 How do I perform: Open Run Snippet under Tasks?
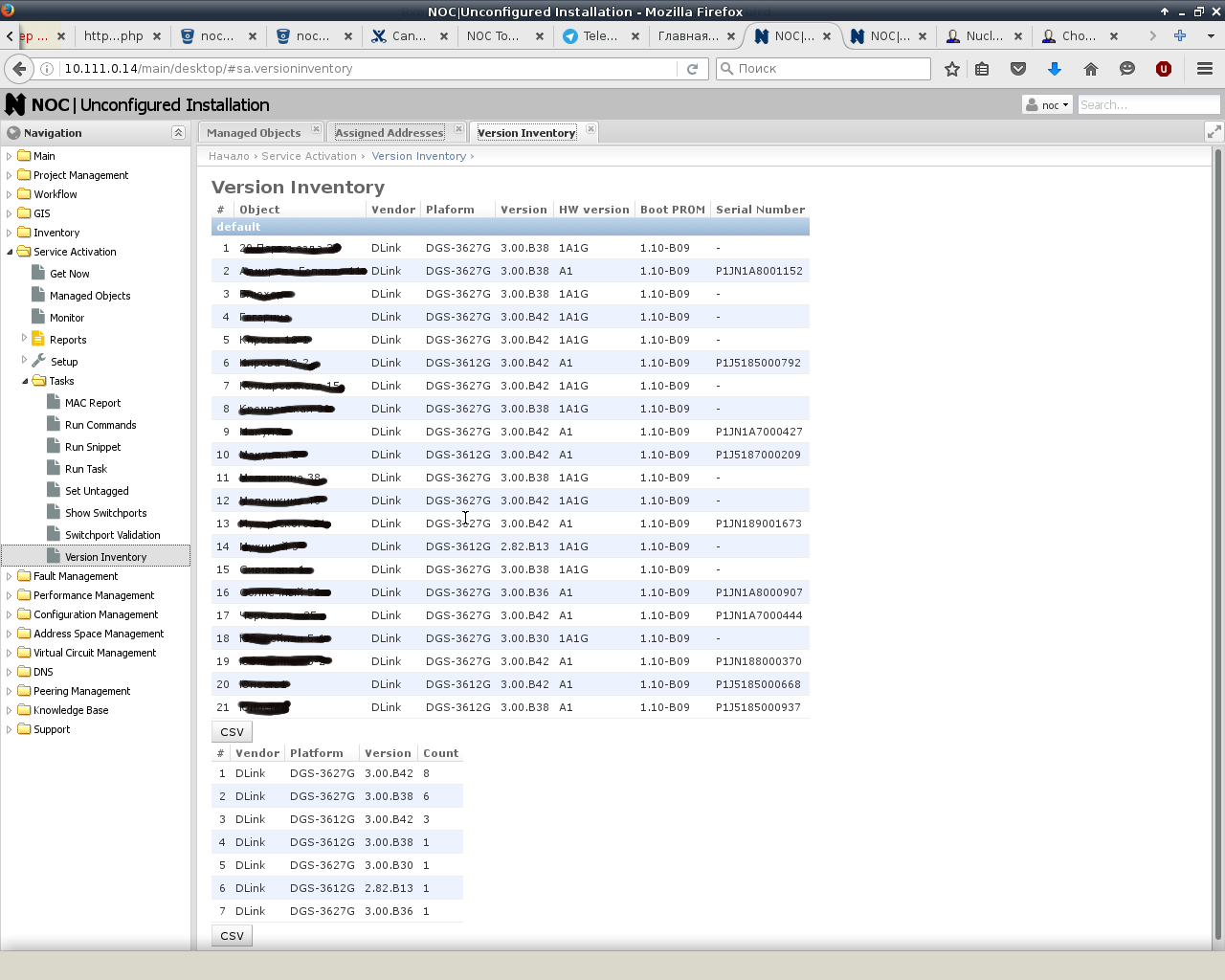[x=93, y=447]
